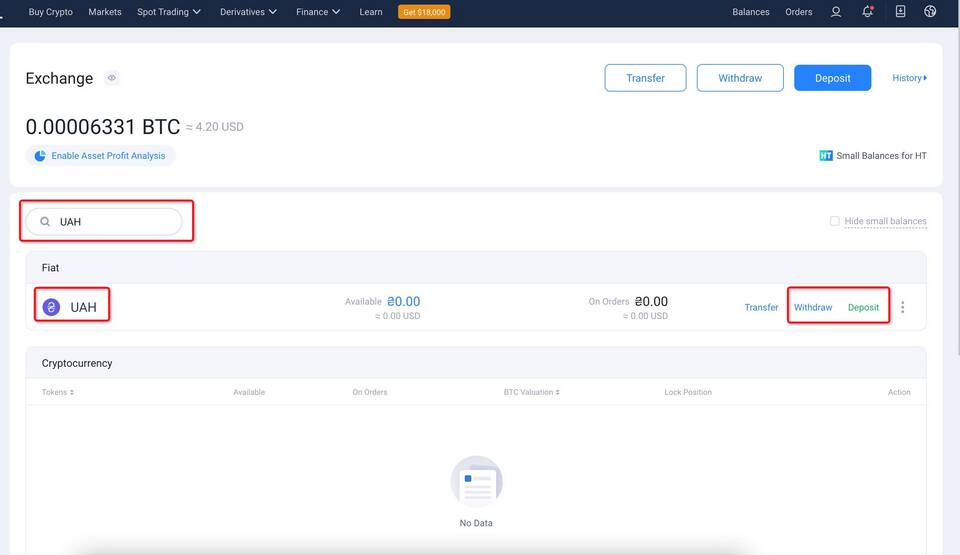Click Withdraw link in the UAH row
960x555 pixels.
click(x=813, y=307)
